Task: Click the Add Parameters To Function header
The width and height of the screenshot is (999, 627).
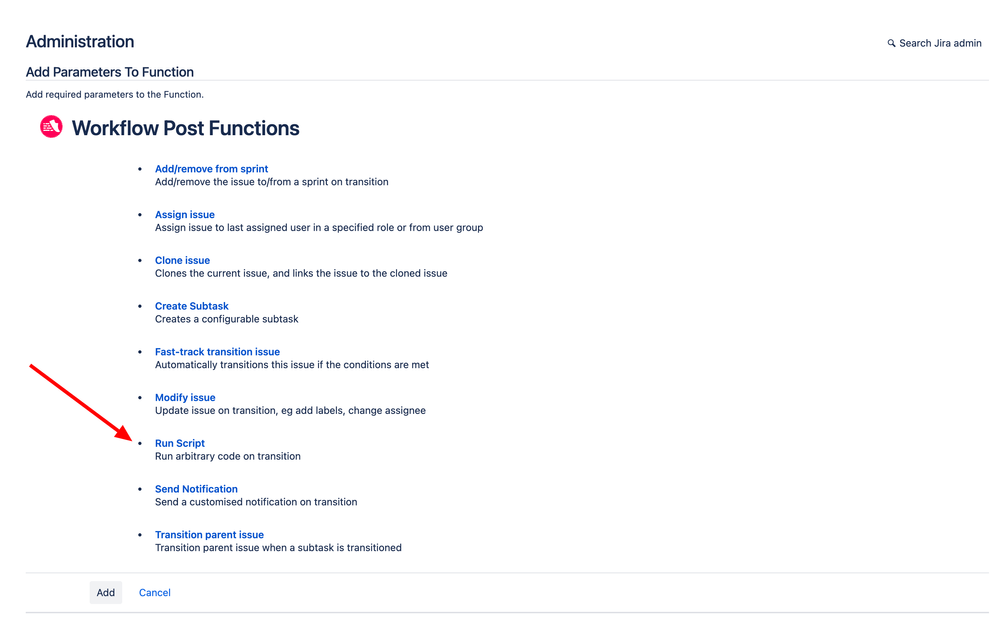Action: coord(109,72)
